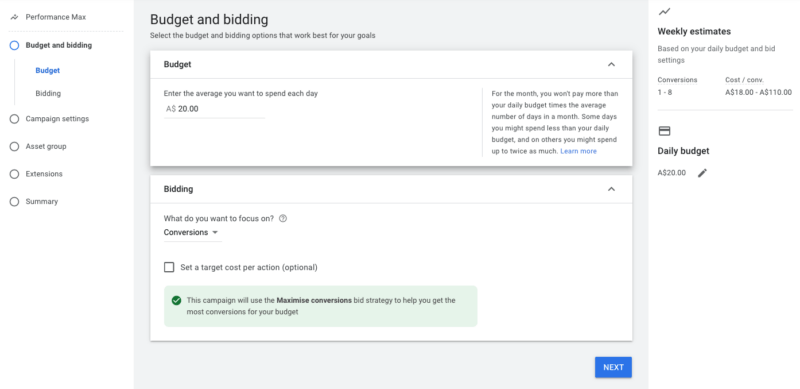Screen dimensions: 800x389
Task: Select the Summary step circle
Action: click(14, 202)
